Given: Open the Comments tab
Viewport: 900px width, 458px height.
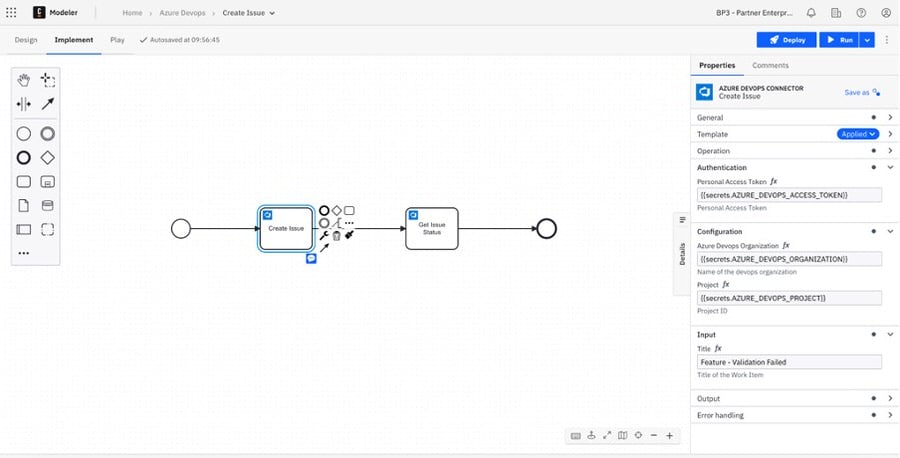Looking at the screenshot, I should point(770,65).
